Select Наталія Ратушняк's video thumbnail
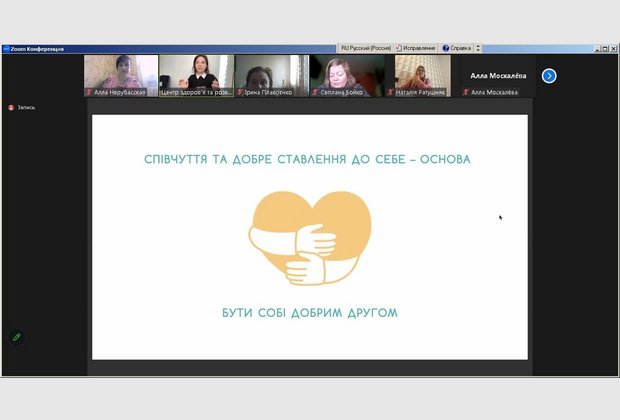Image resolution: width=620 pixels, height=420 pixels. pos(423,76)
